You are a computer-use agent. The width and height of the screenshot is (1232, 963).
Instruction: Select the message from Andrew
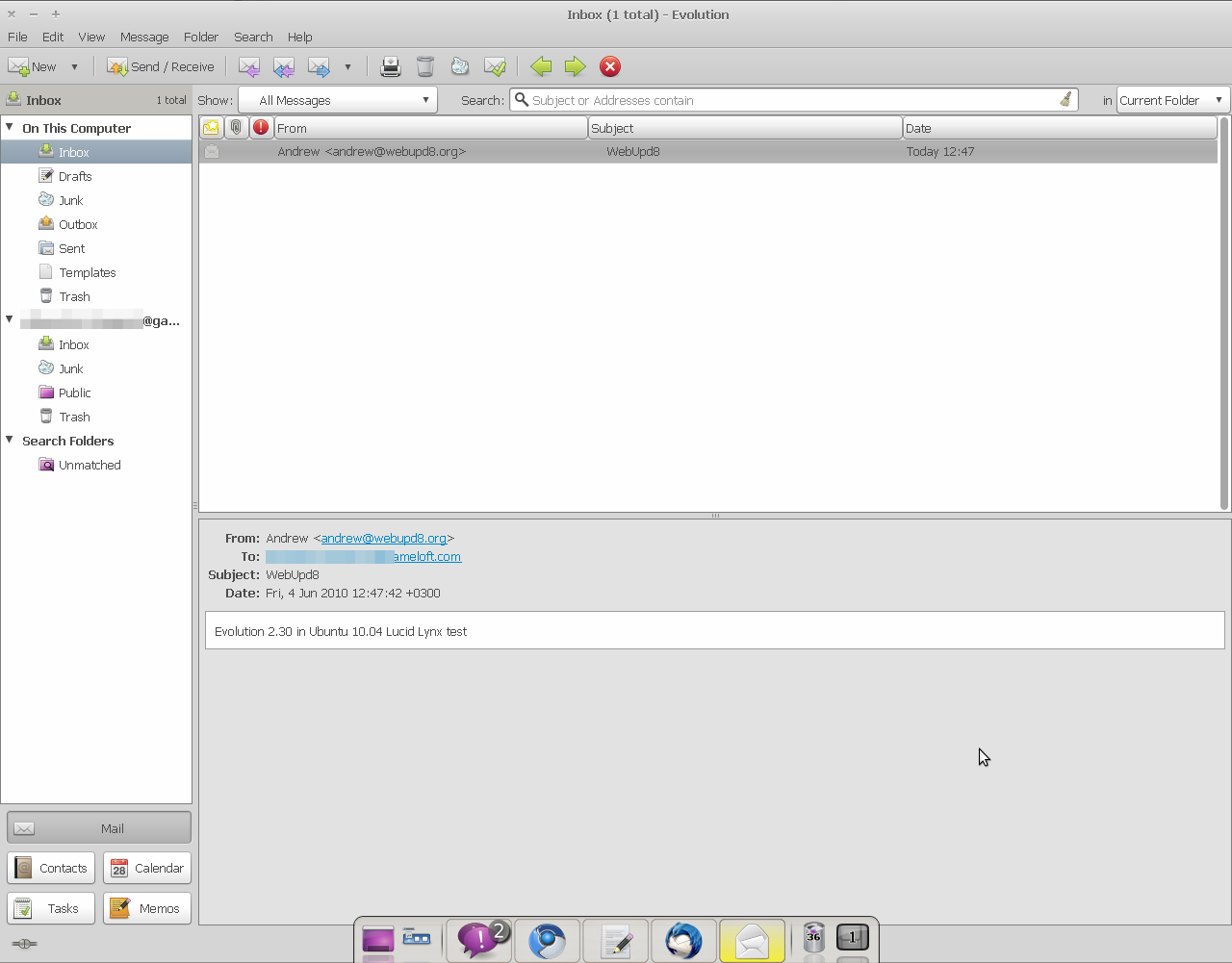708,151
